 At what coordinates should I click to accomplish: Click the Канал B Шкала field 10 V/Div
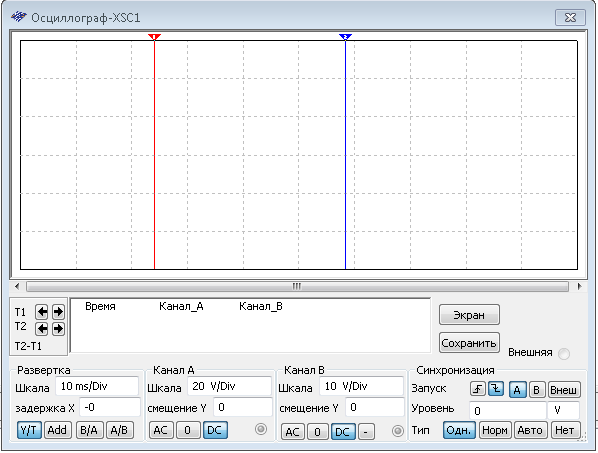(361, 386)
